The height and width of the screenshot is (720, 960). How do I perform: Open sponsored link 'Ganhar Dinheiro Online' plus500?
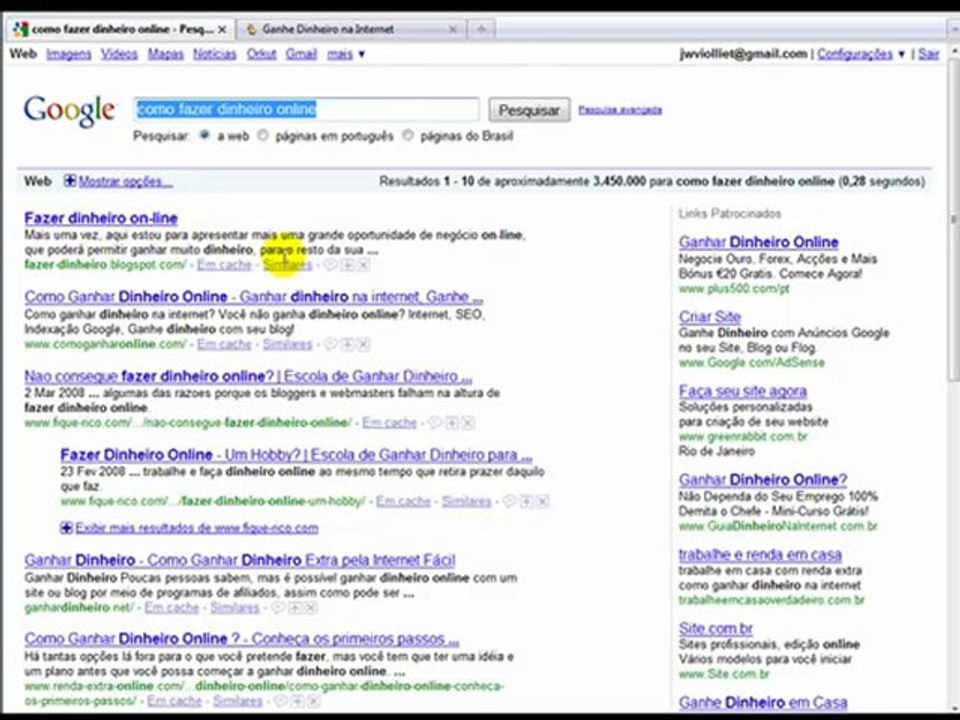(x=759, y=242)
